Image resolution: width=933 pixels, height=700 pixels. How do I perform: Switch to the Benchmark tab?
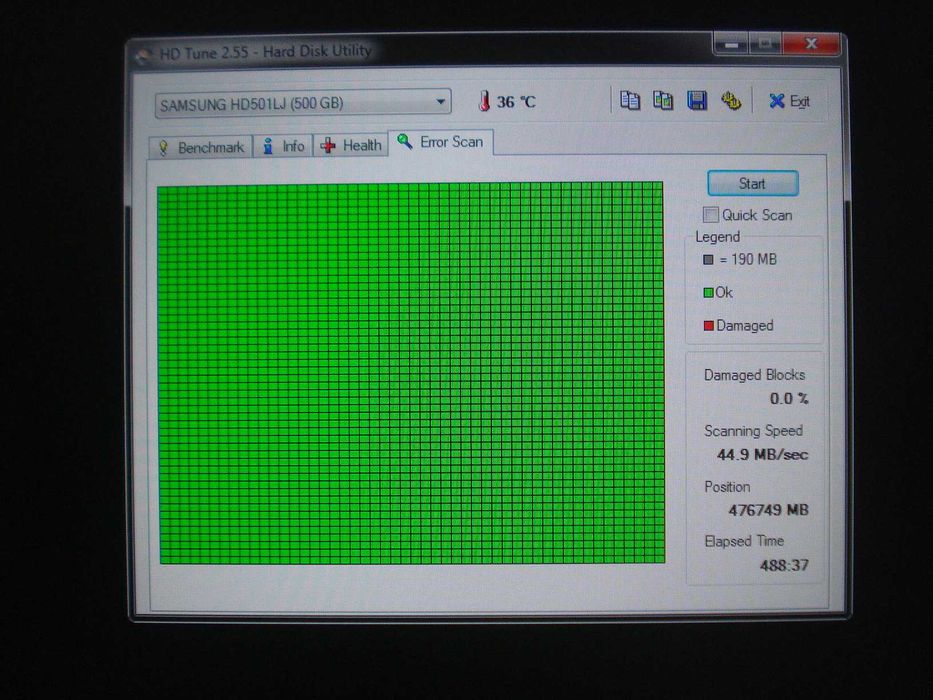201,147
